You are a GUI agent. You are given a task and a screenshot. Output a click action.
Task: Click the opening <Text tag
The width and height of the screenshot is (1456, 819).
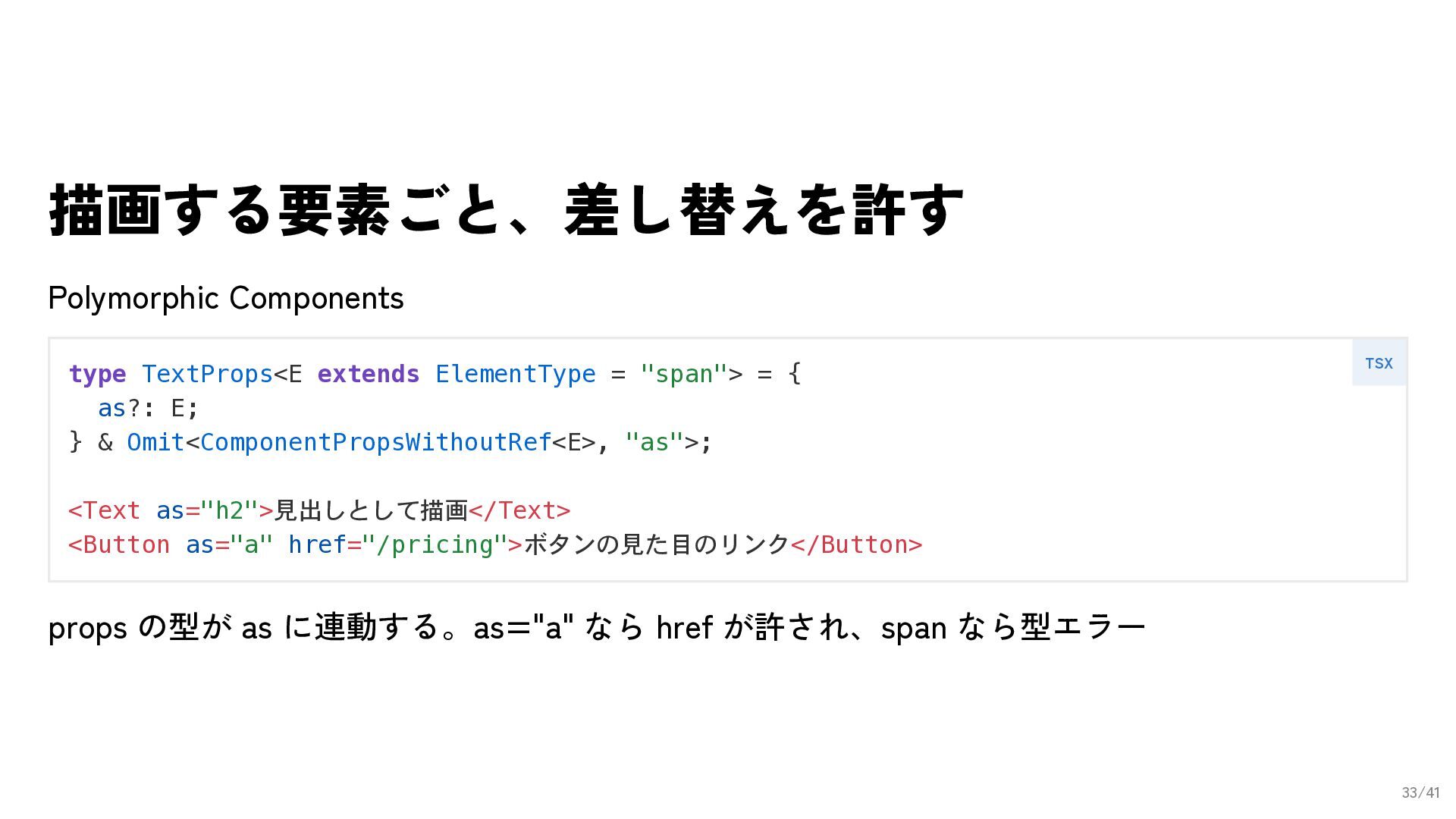tap(105, 510)
